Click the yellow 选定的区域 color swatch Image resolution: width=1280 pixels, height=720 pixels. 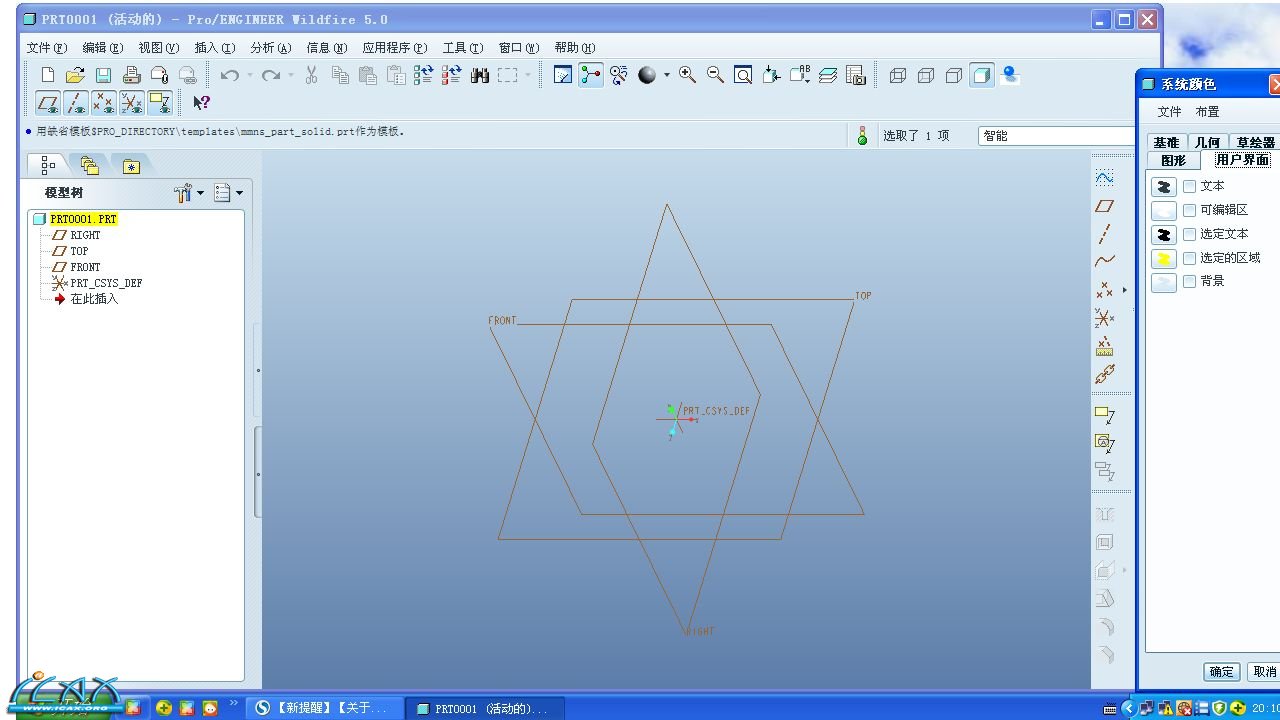tap(1164, 258)
